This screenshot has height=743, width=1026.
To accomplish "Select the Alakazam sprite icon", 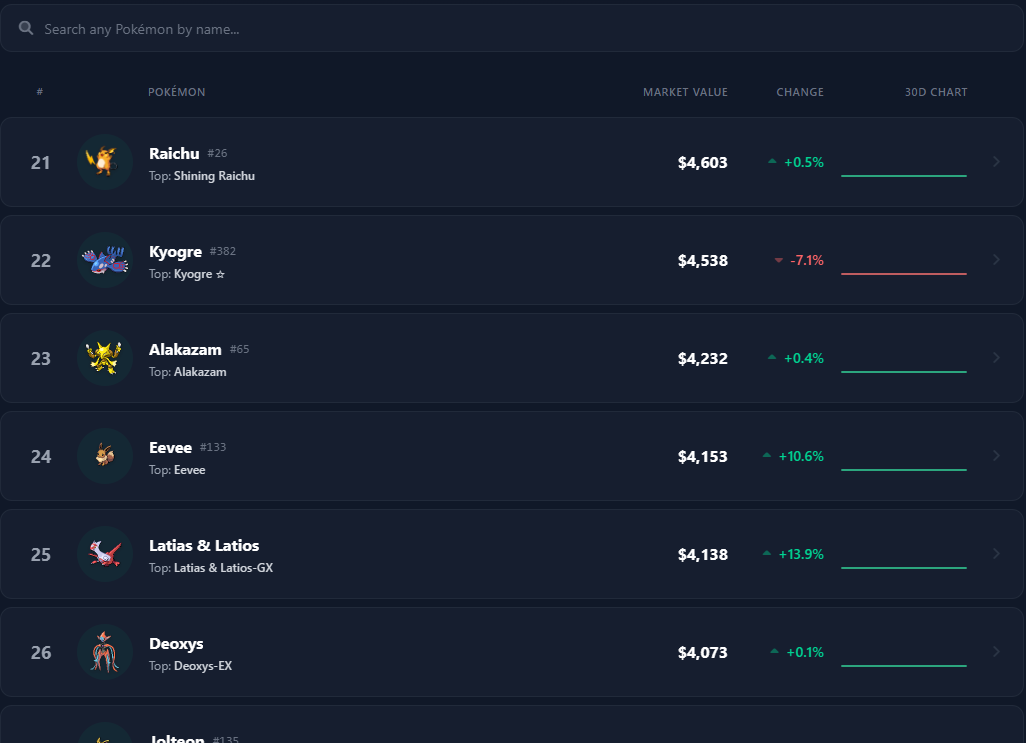I will click(x=105, y=358).
